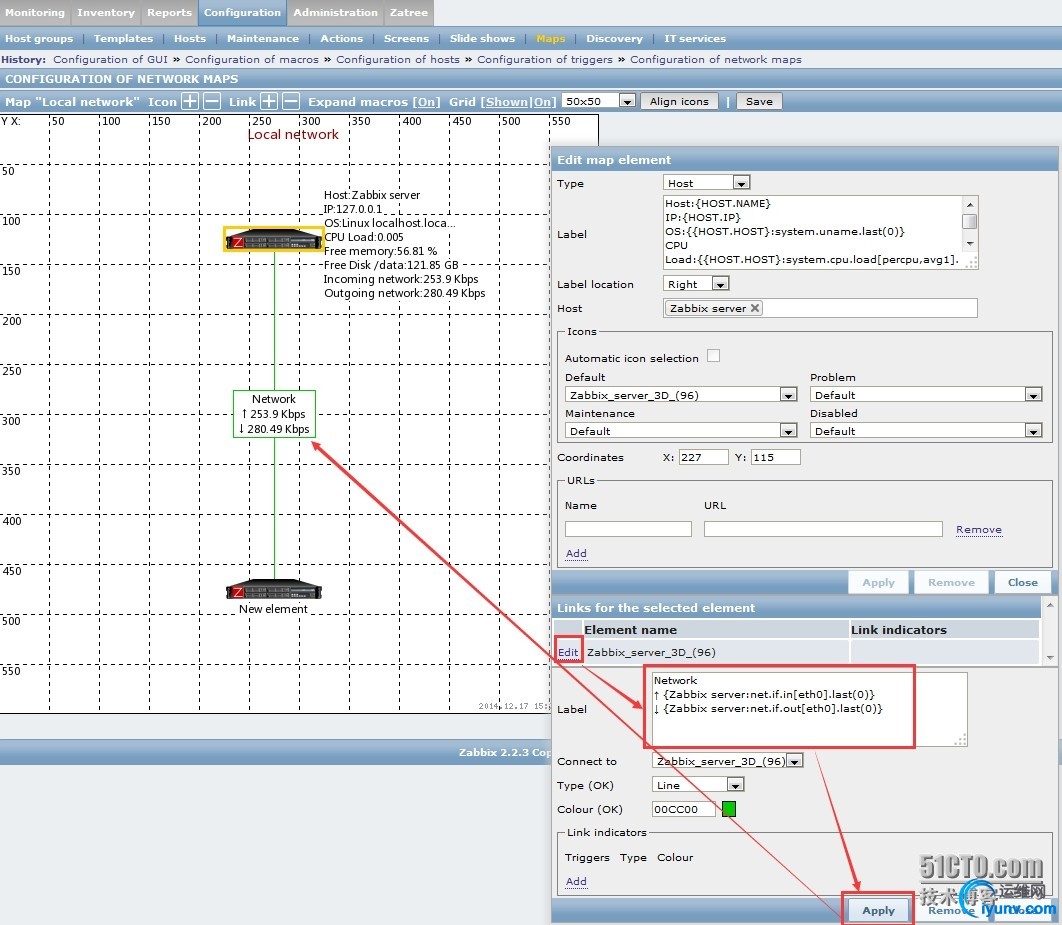Apply the map element changes
Screen dimensions: 1062x925
point(878,582)
